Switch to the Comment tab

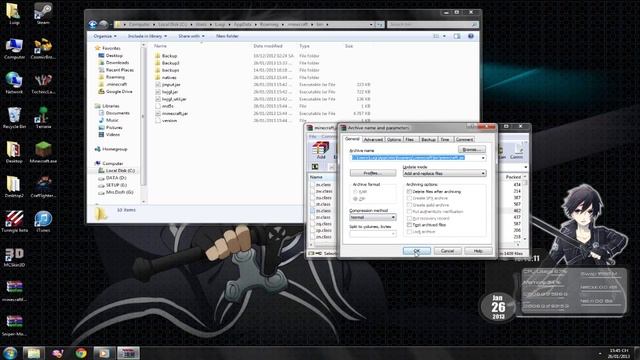tap(464, 140)
